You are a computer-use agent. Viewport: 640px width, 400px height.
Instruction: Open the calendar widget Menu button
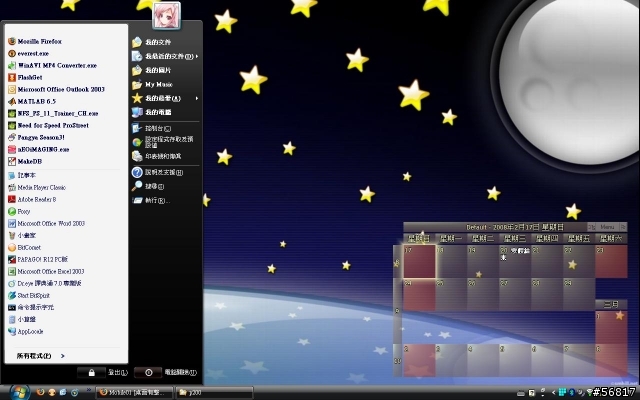(x=607, y=227)
